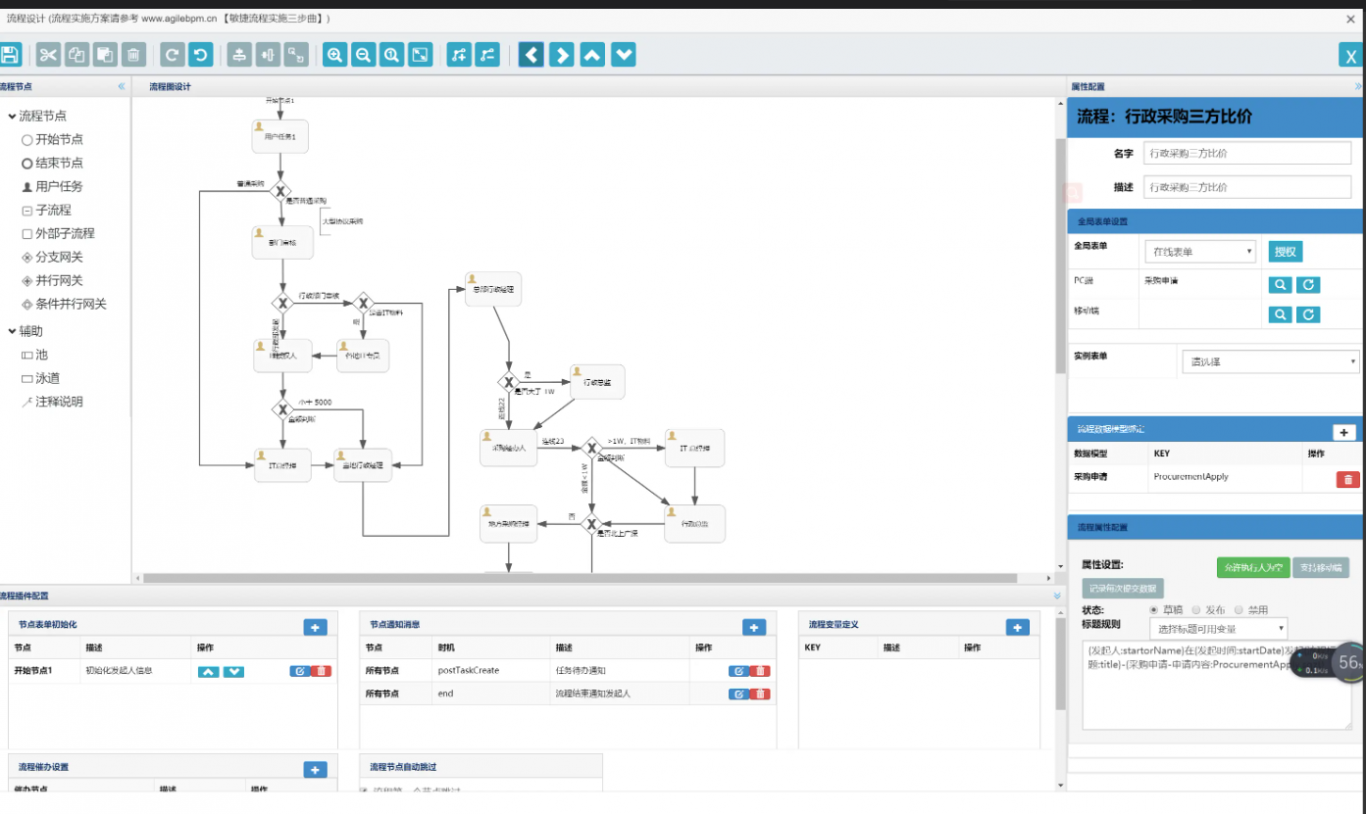Click the redo arrow icon
The image size is (1366, 814).
172,55
